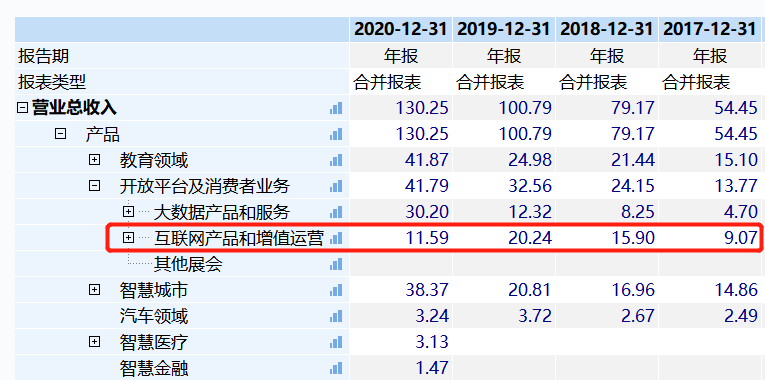Open chart icon for 营业总收入 row
Screen dimensions: 765x380
click(x=336, y=108)
